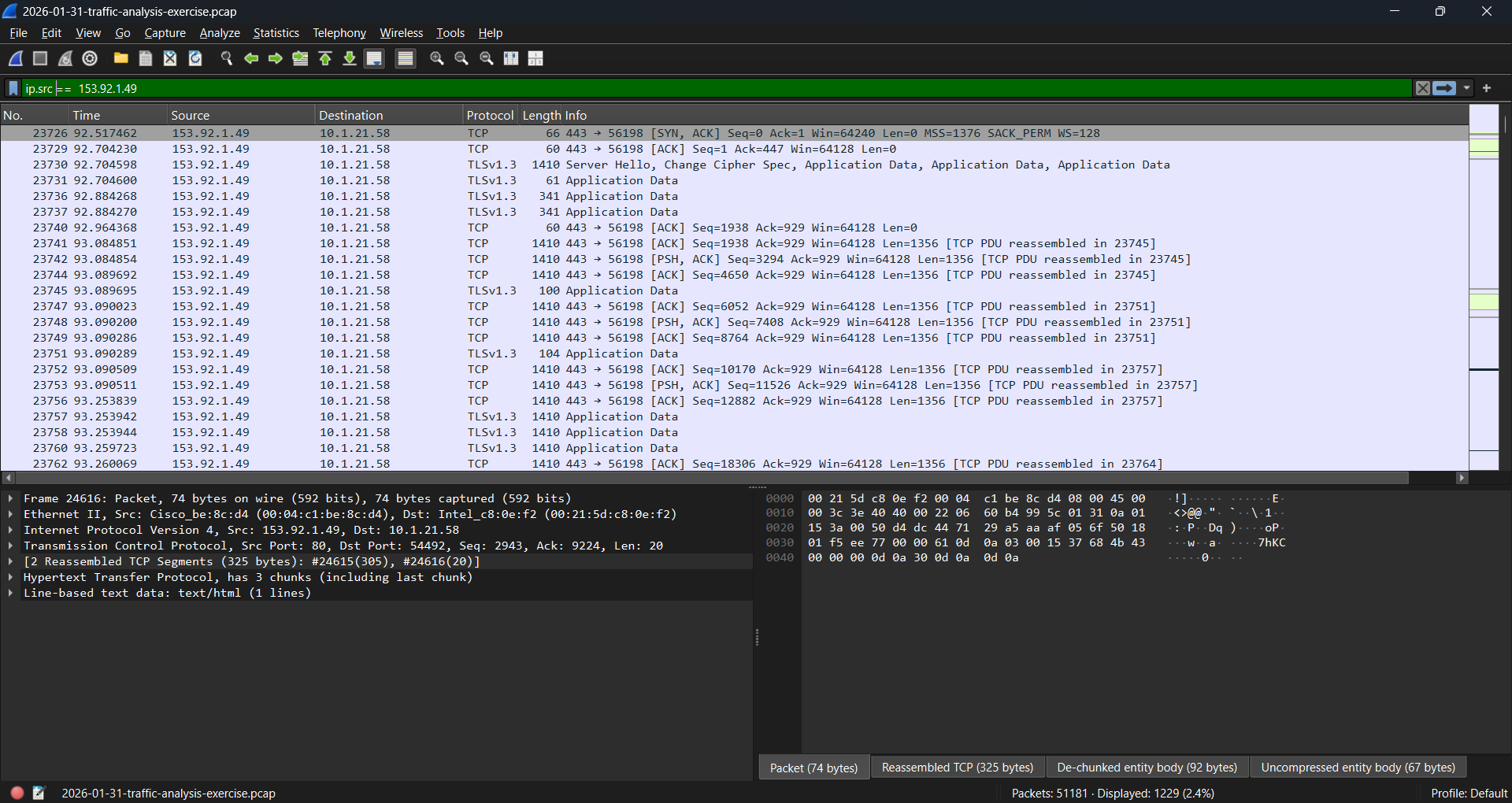The width and height of the screenshot is (1512, 803).
Task: Click the Go to specified packet icon
Action: [x=300, y=58]
